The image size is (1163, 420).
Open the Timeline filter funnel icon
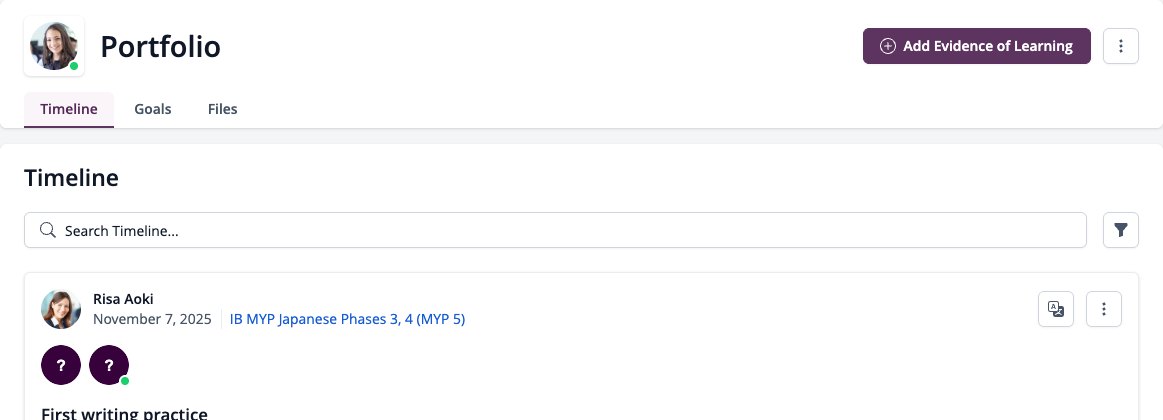coord(1121,230)
